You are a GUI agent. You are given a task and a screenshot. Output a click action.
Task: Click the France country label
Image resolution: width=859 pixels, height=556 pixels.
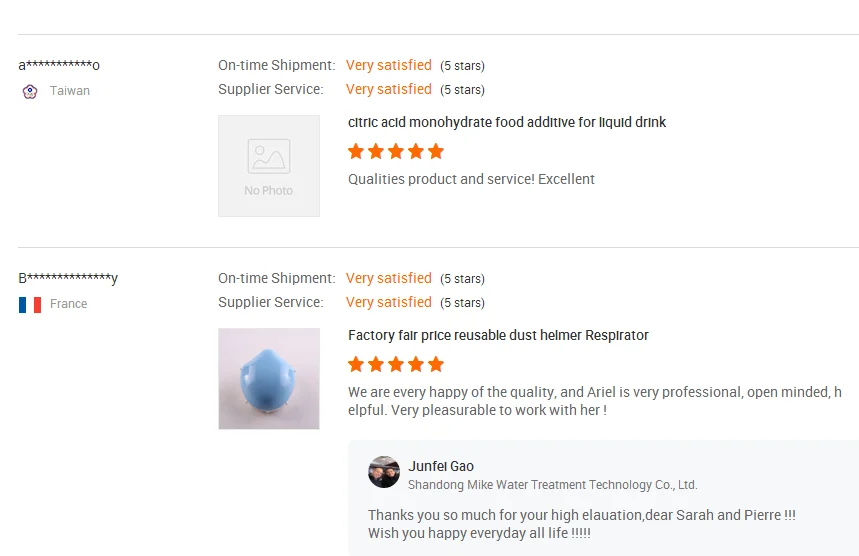68,304
